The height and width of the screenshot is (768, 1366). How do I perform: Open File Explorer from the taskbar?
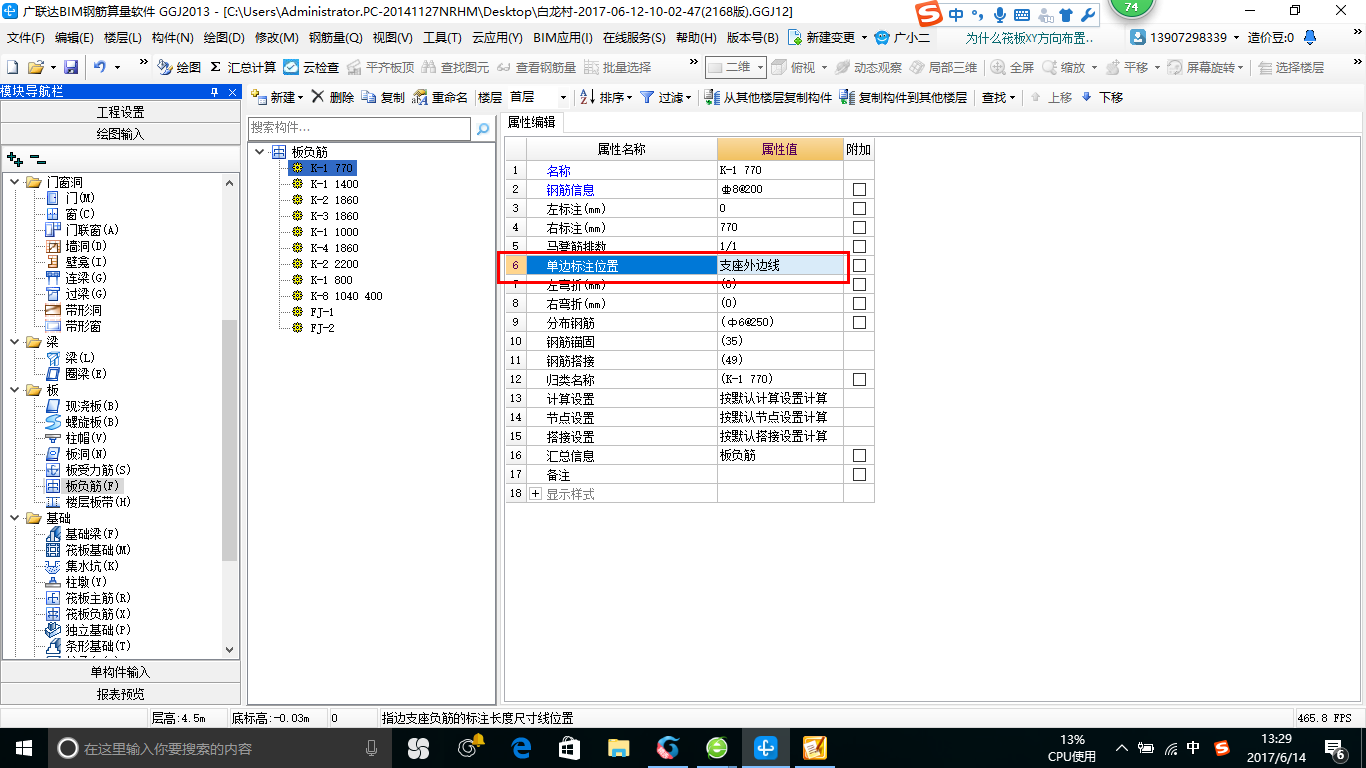point(619,747)
